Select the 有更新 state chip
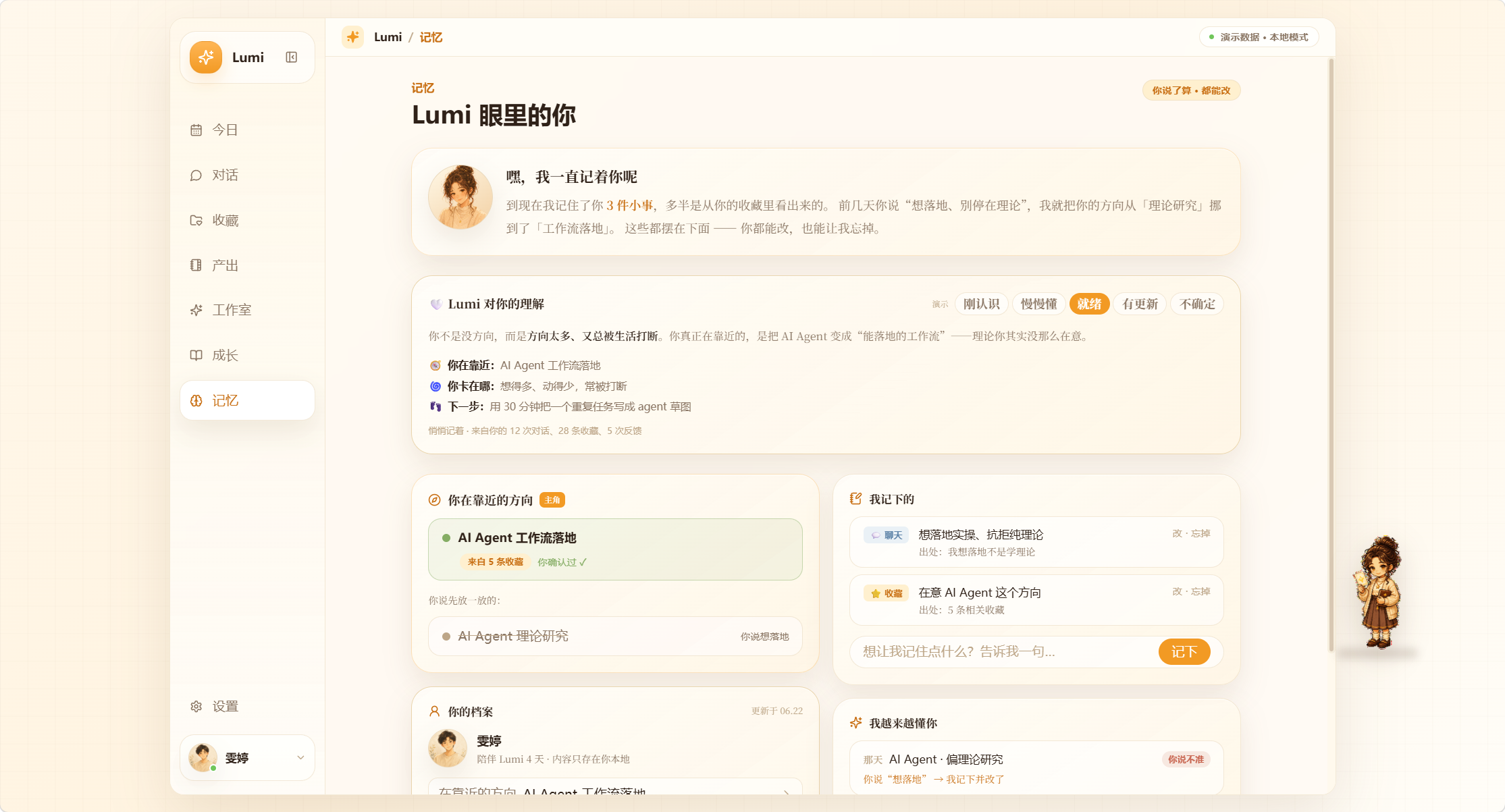1505x812 pixels. coord(1140,304)
